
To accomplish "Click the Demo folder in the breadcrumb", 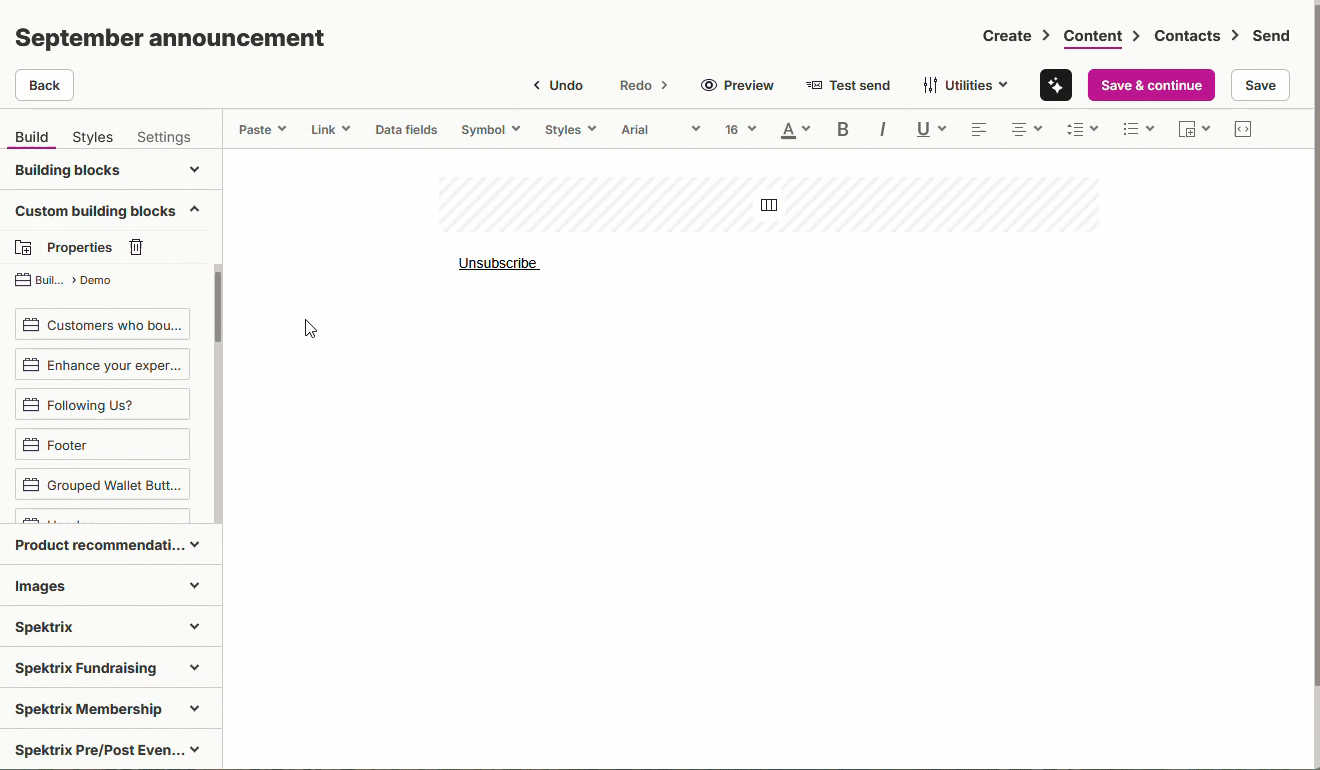I will 95,280.
